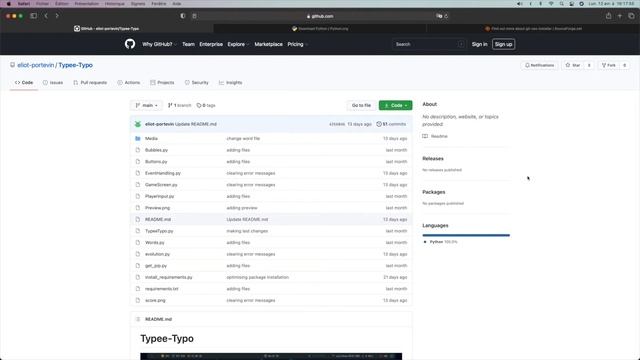Click the file icon beside Bubbles.py
640x360 pixels.
(138, 150)
